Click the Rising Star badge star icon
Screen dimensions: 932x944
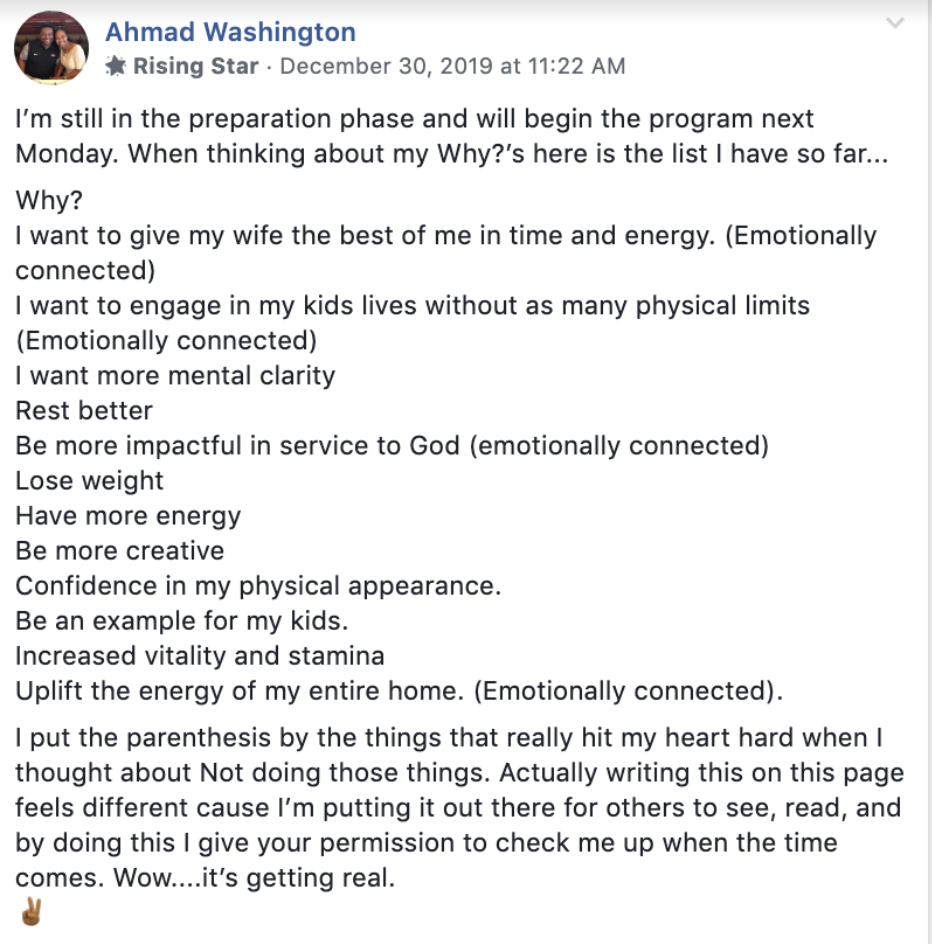[116, 66]
